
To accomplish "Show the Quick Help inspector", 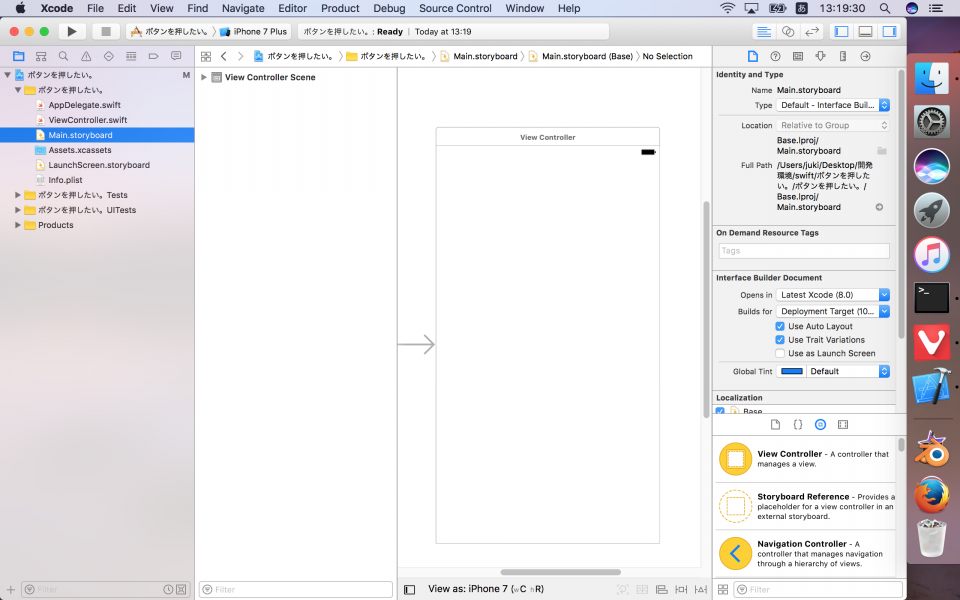I will click(775, 57).
